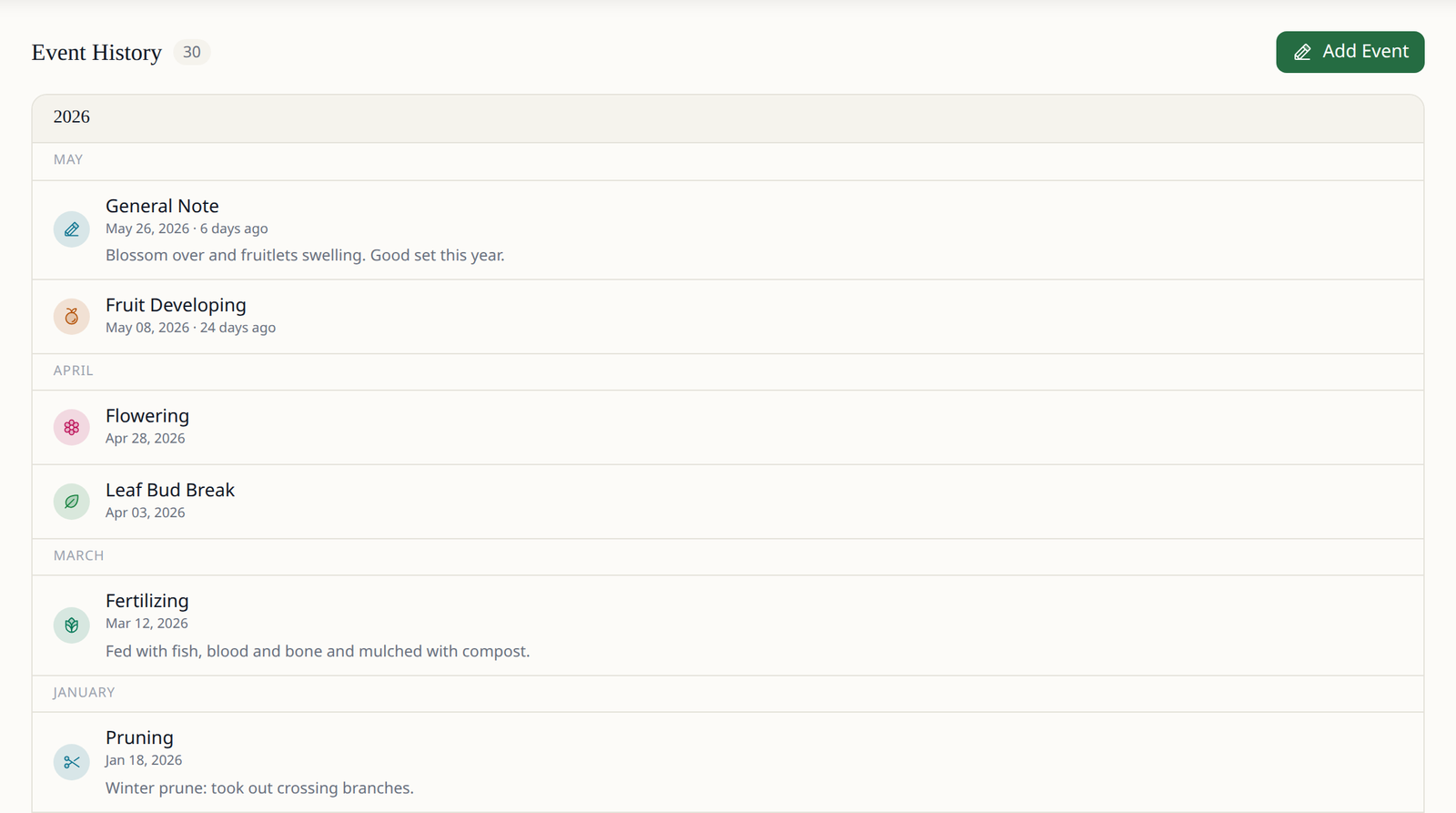
Task: Open the Pruning event title
Action: 139,737
